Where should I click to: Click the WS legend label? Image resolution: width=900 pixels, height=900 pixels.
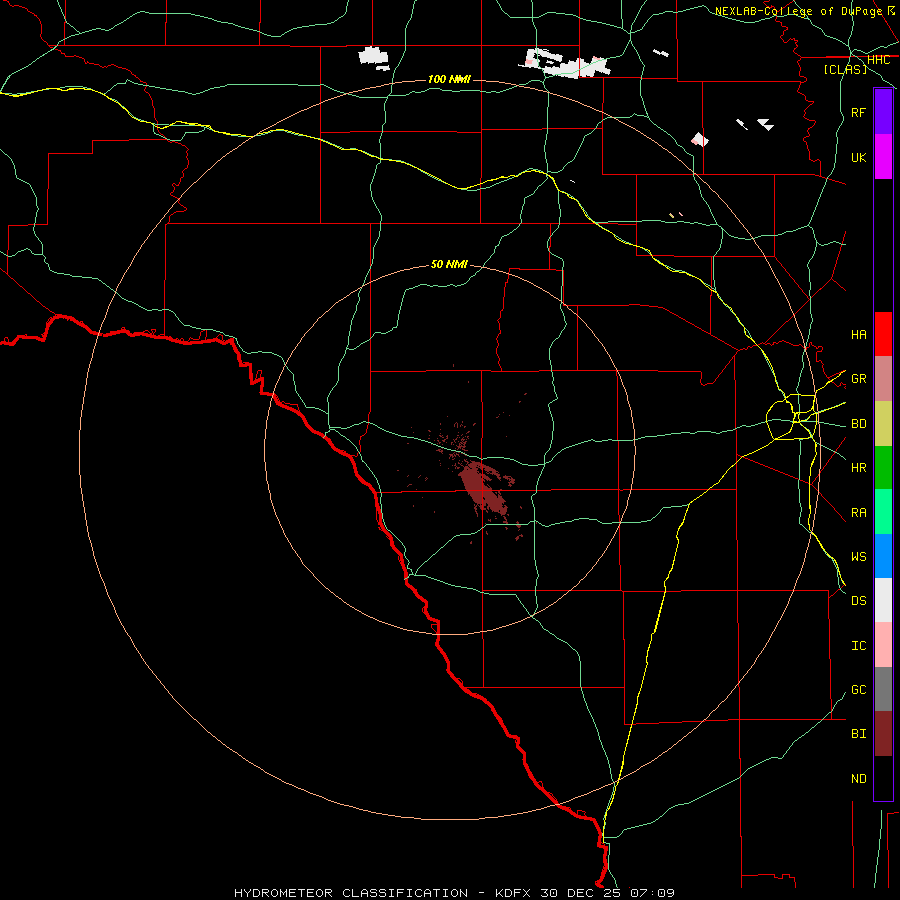coord(858,556)
